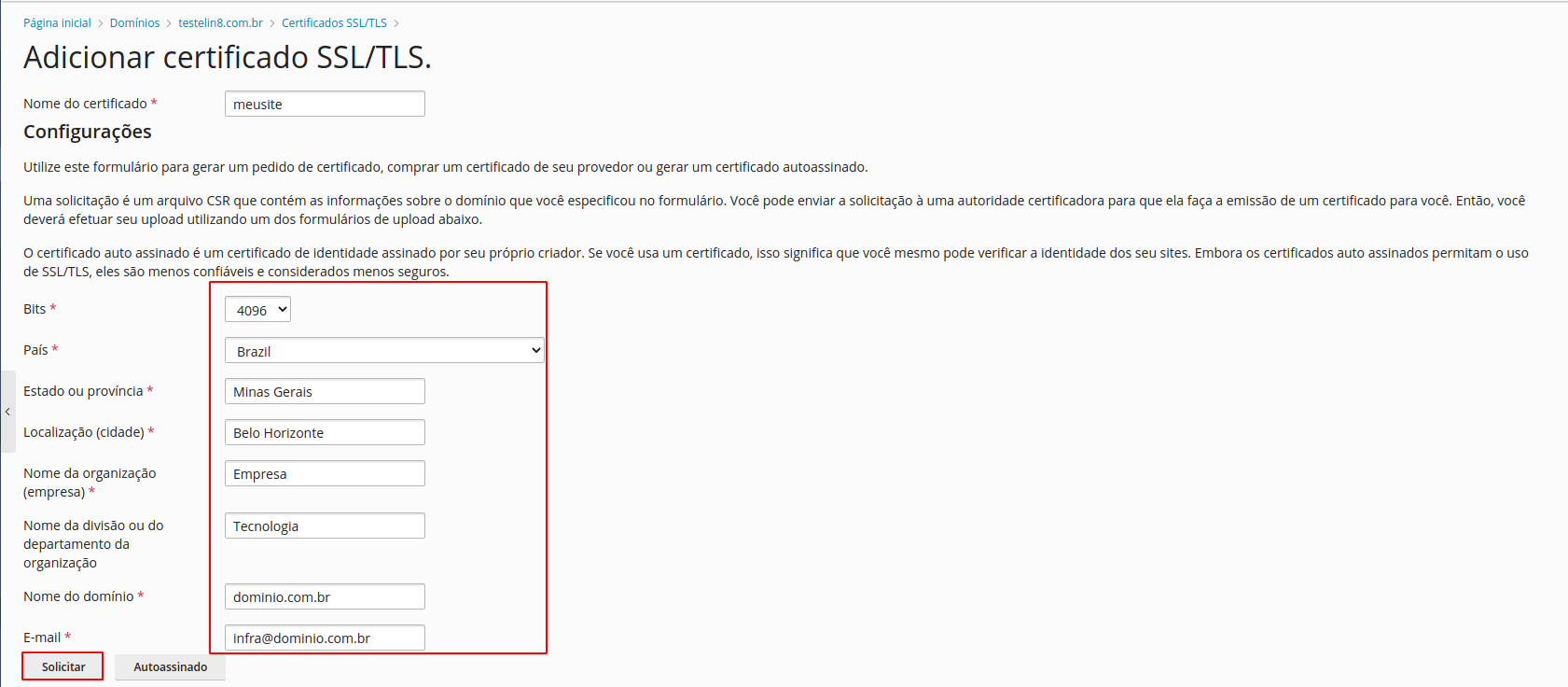Click the 'Localização (cidade)' label
This screenshot has height=687, width=1568.
pos(83,432)
